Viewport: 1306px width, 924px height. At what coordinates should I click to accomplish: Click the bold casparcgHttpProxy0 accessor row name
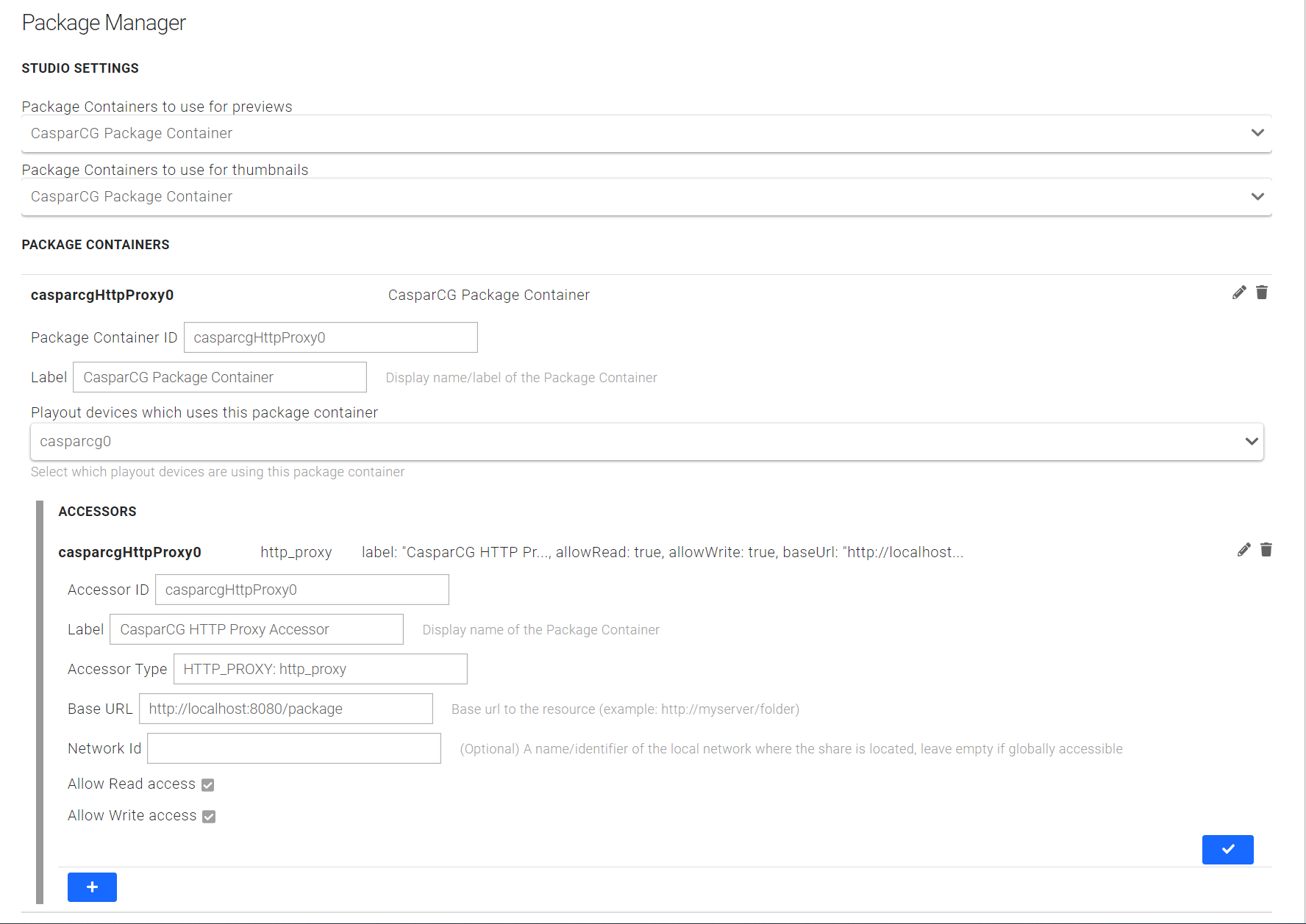click(x=129, y=552)
